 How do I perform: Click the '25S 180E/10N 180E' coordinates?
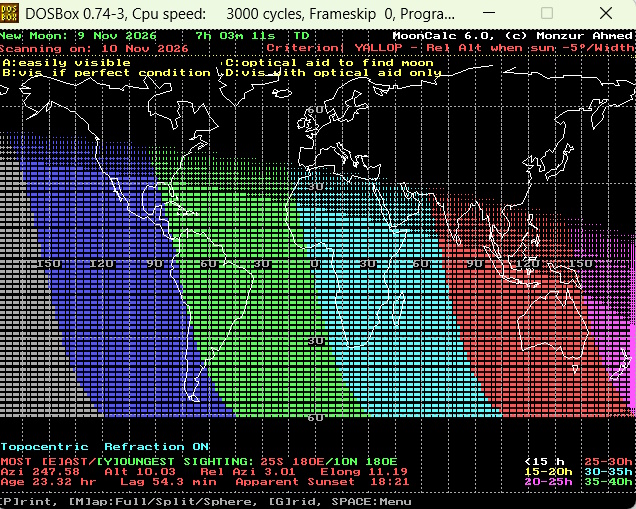(x=329, y=462)
